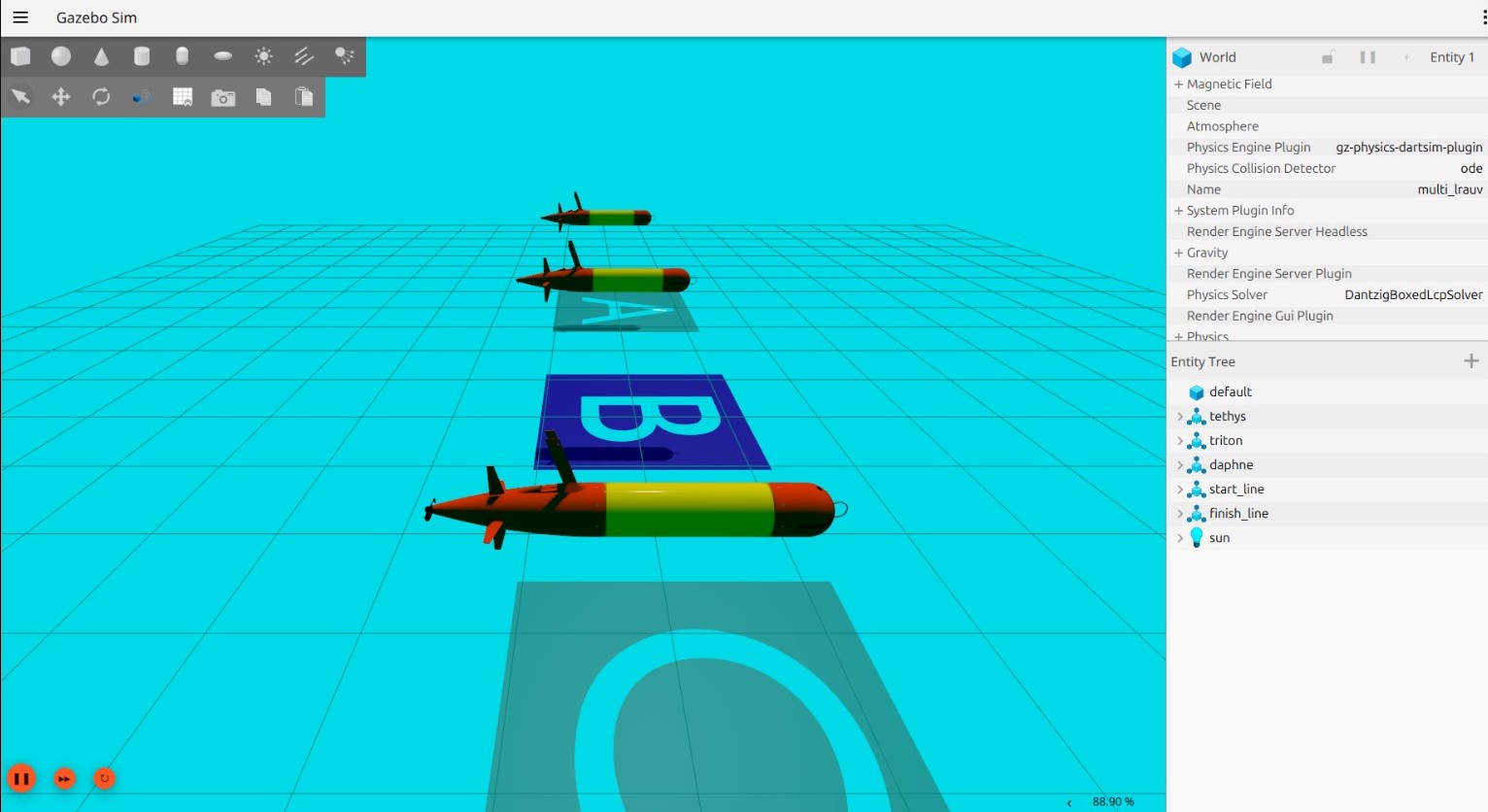Click the Entity Tree add button

1471,361
